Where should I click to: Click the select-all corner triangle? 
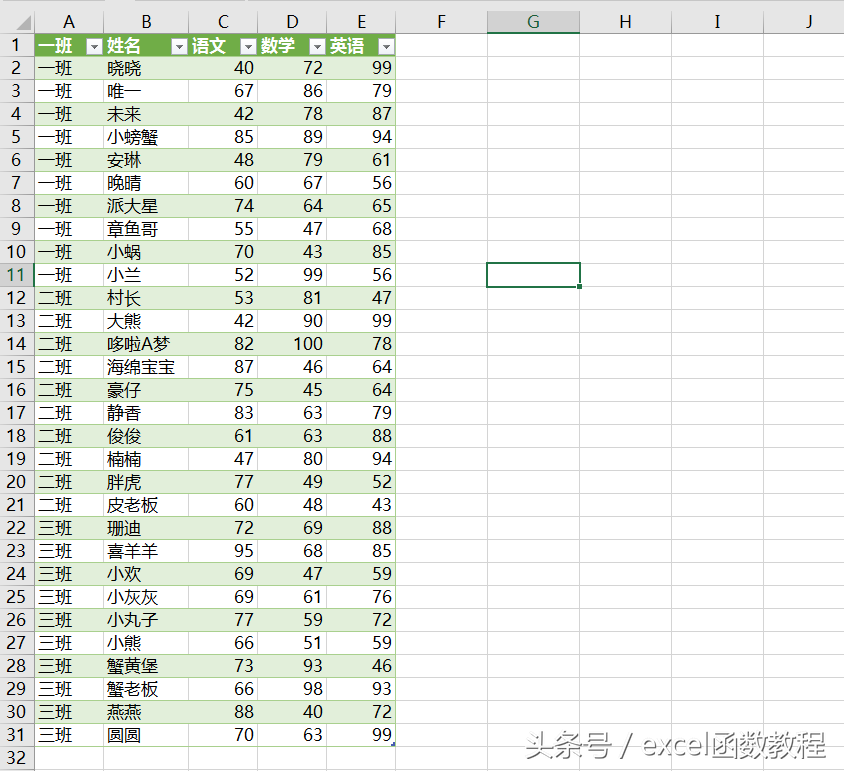click(x=23, y=22)
